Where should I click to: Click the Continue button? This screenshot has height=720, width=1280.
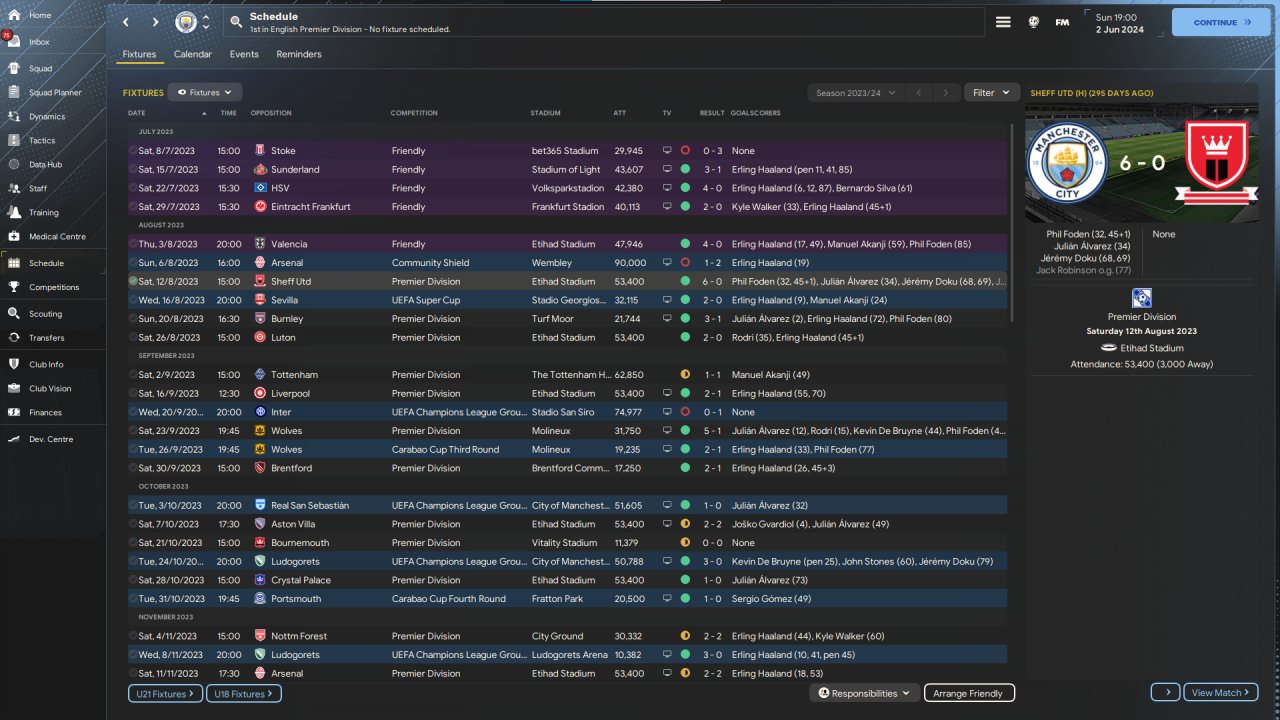click(1221, 22)
